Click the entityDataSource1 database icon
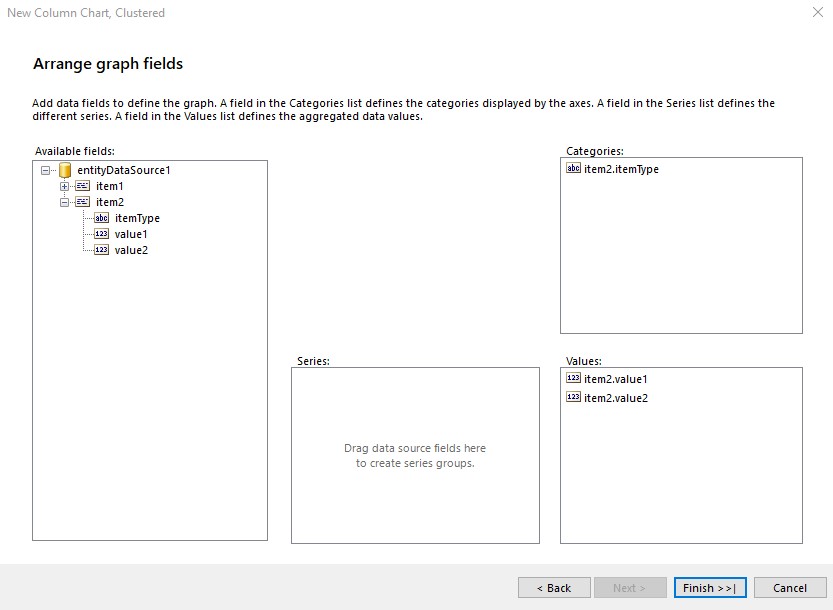The image size is (833, 610). click(65, 170)
